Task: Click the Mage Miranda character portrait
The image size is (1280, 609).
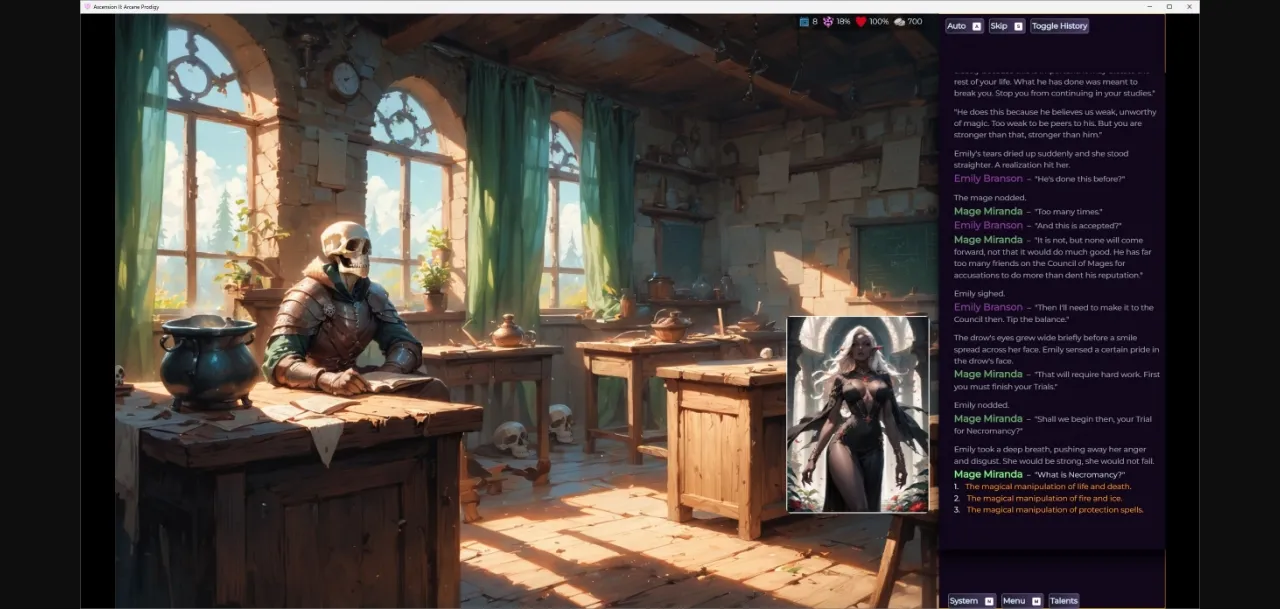Action: point(857,414)
